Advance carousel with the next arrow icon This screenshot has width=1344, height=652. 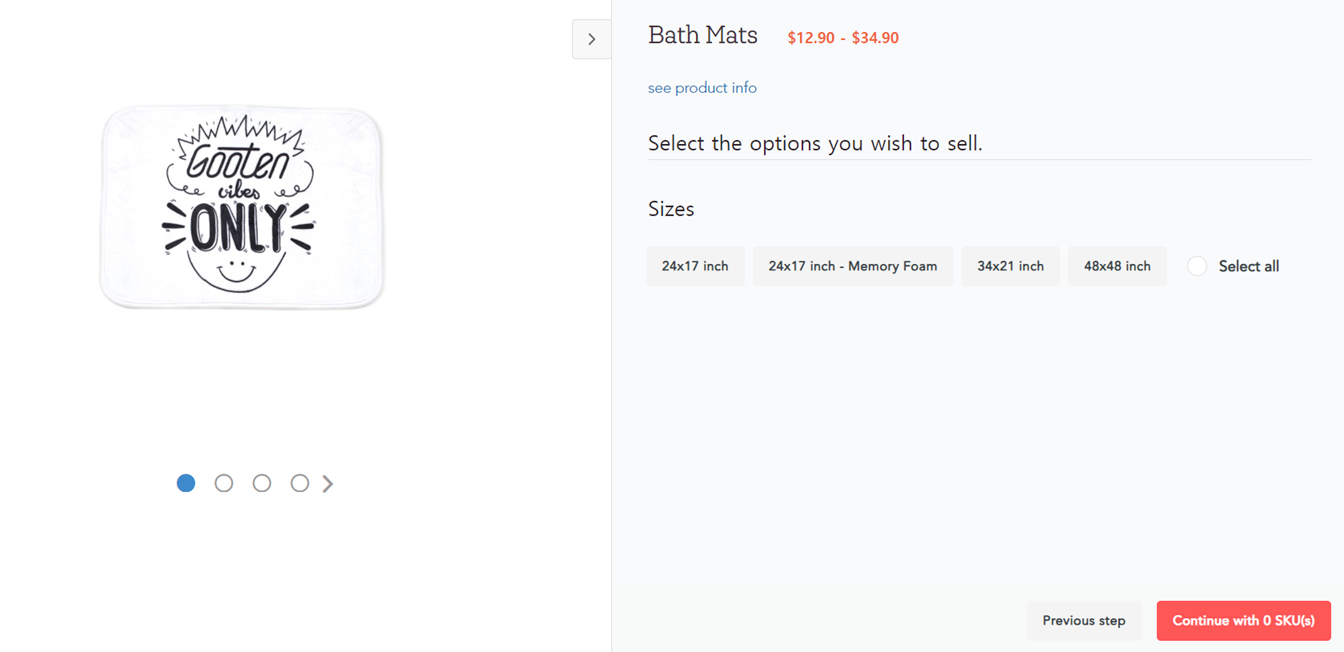(x=328, y=483)
